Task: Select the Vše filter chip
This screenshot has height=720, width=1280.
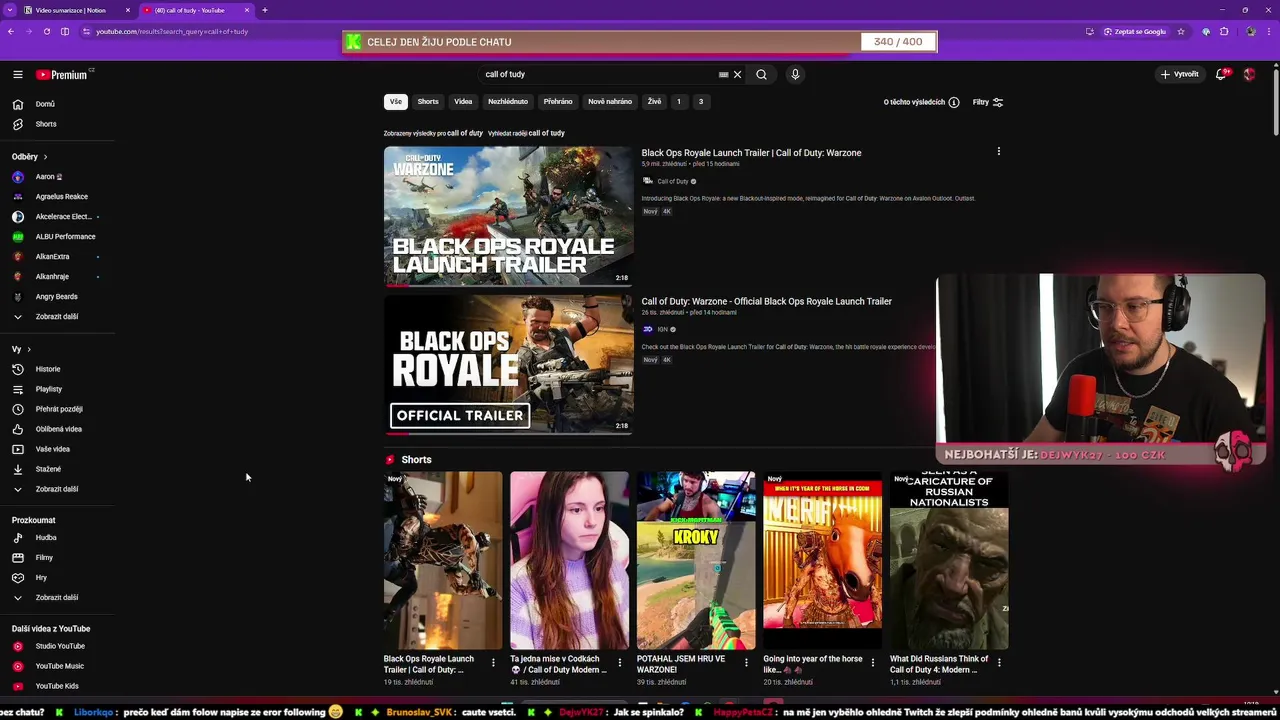Action: (x=396, y=101)
